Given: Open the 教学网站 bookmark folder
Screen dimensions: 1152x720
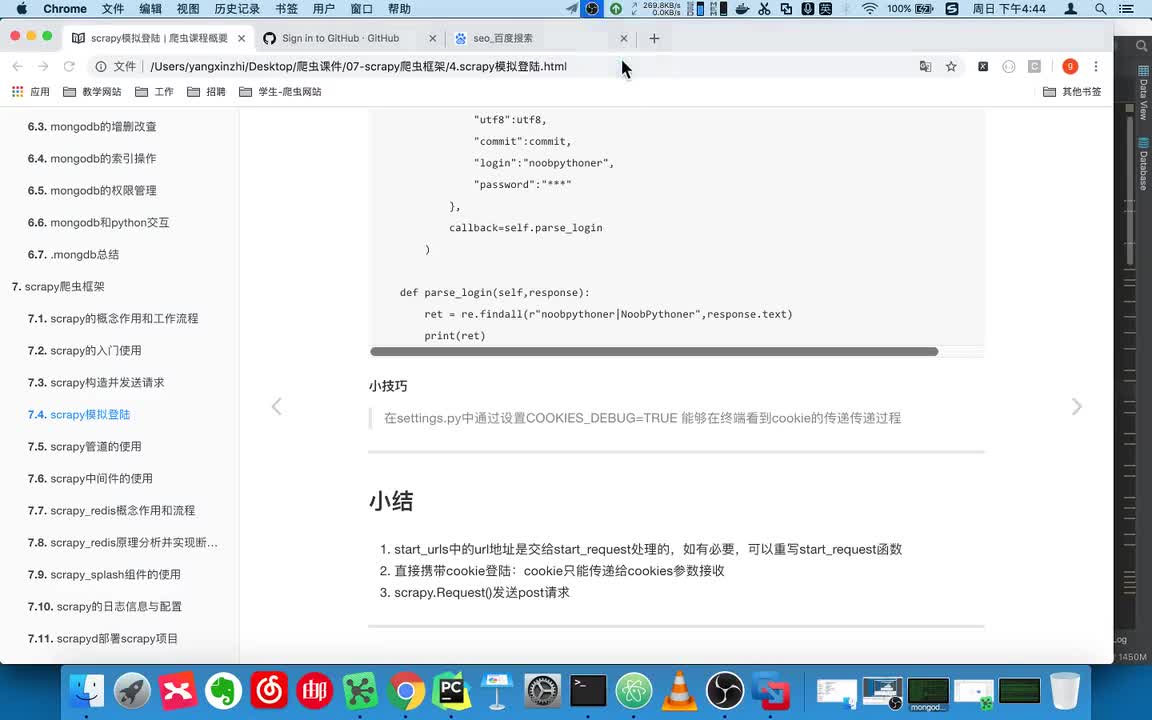Looking at the screenshot, I should (93, 92).
